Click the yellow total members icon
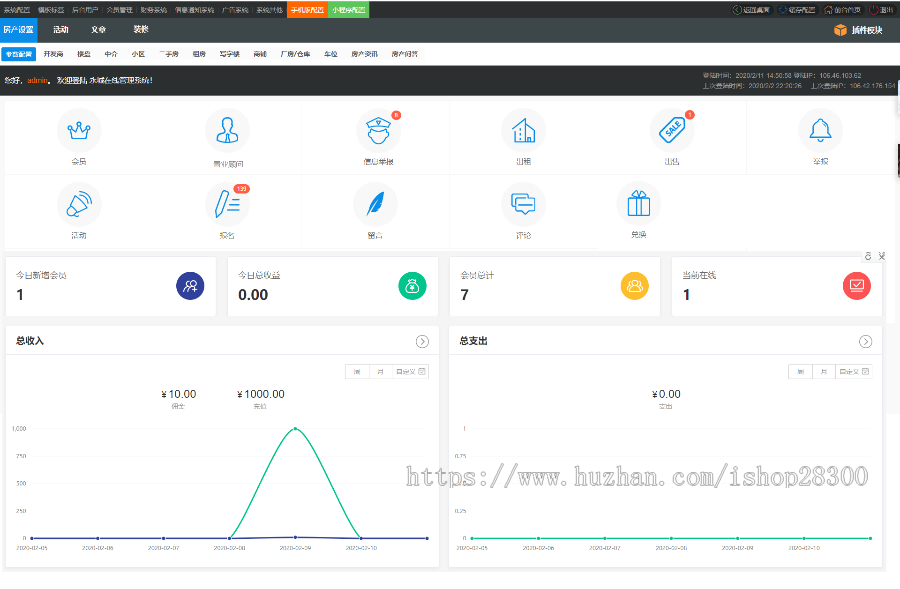This screenshot has width=900, height=589. [x=634, y=286]
